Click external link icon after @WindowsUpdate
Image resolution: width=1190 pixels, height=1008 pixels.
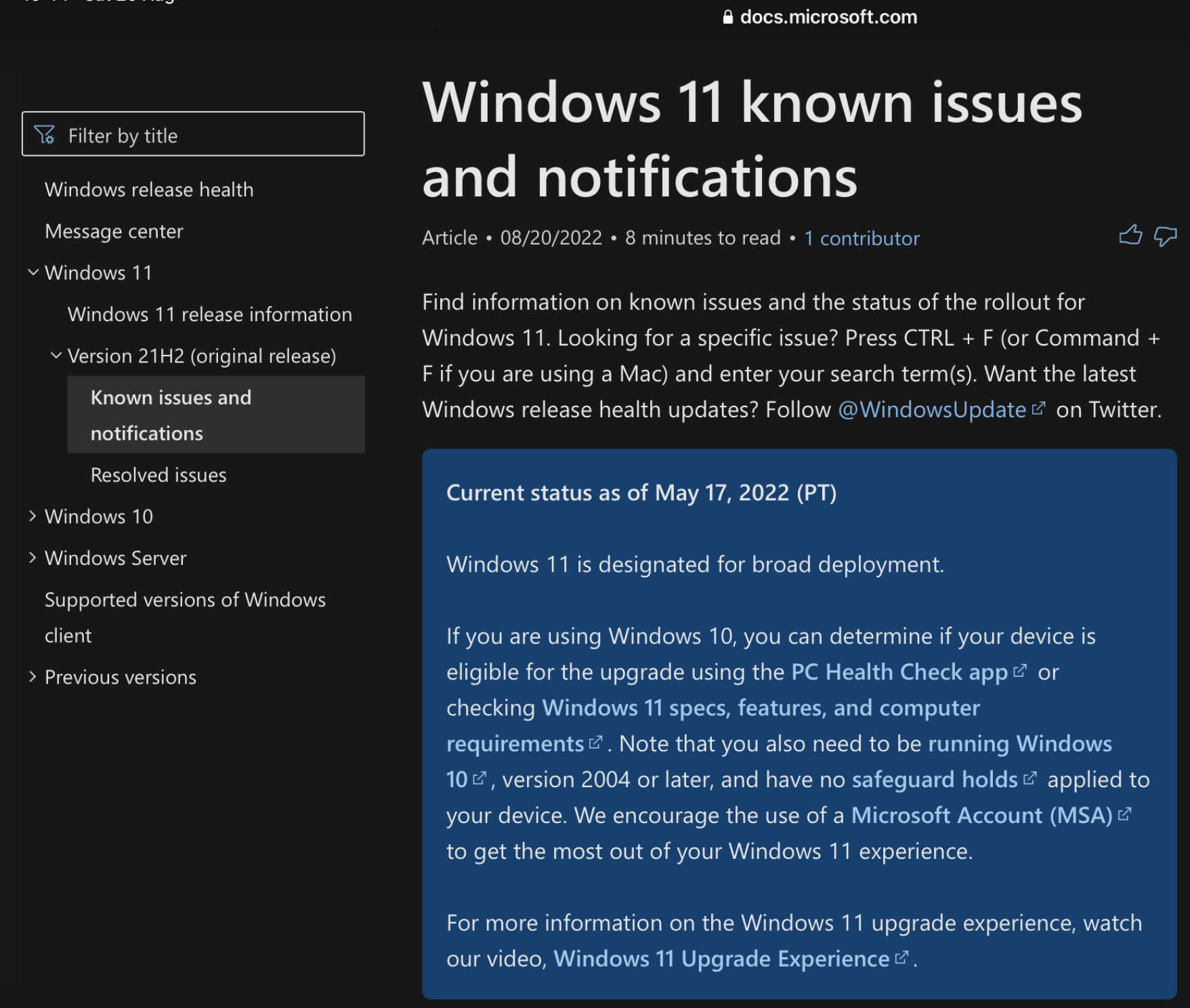pos(1038,408)
